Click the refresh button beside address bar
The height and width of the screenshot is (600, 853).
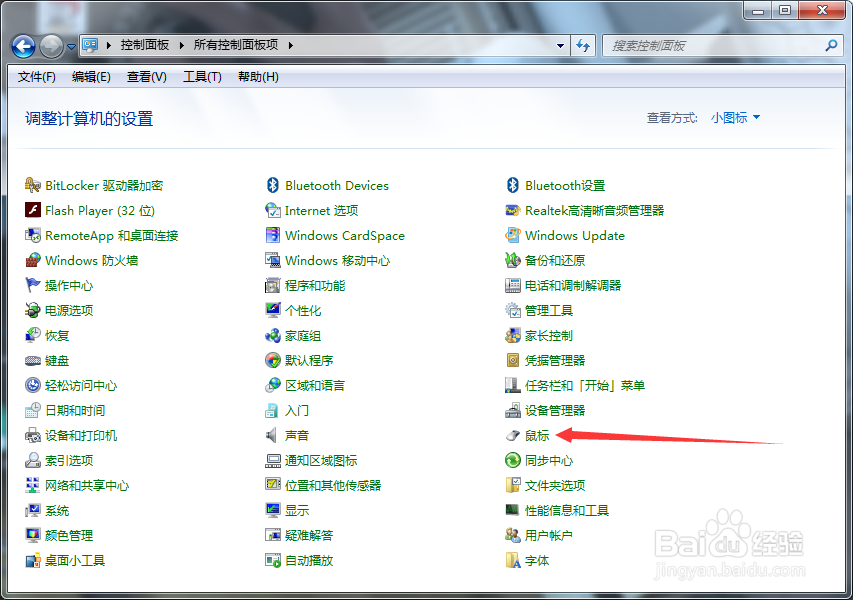pos(583,46)
